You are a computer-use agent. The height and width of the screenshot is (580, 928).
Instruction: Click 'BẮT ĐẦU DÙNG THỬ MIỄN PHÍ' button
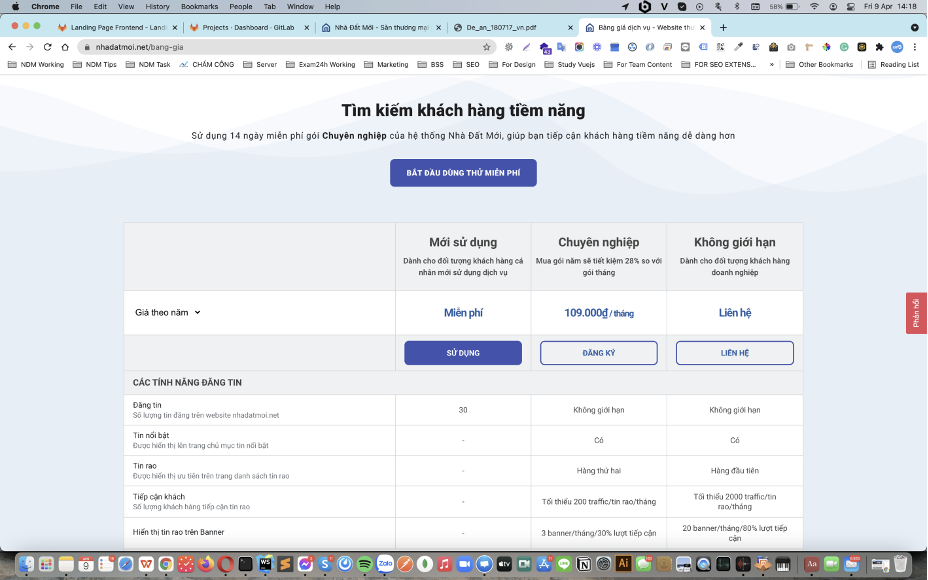(463, 173)
